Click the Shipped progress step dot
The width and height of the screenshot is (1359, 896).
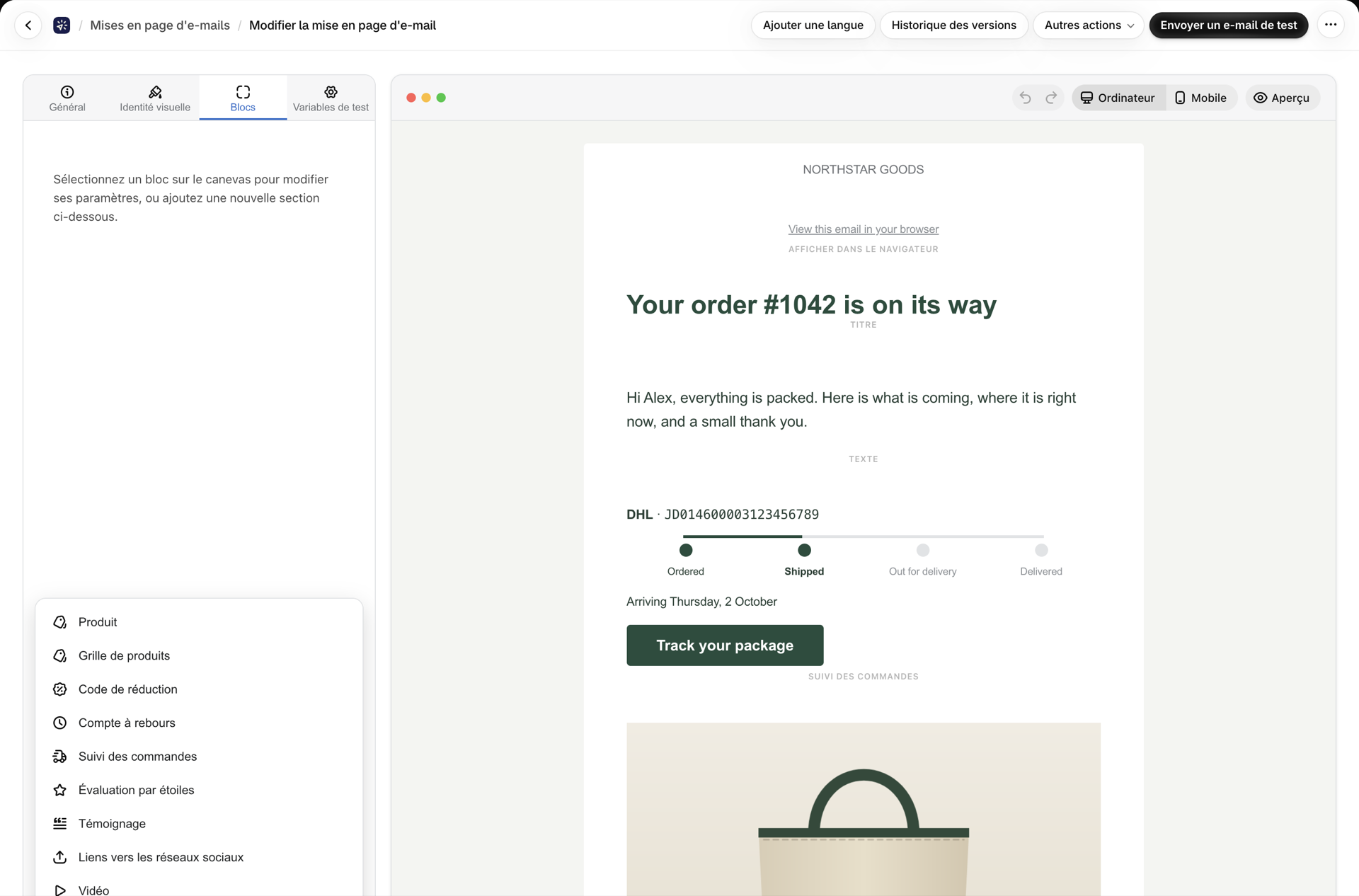coord(804,550)
